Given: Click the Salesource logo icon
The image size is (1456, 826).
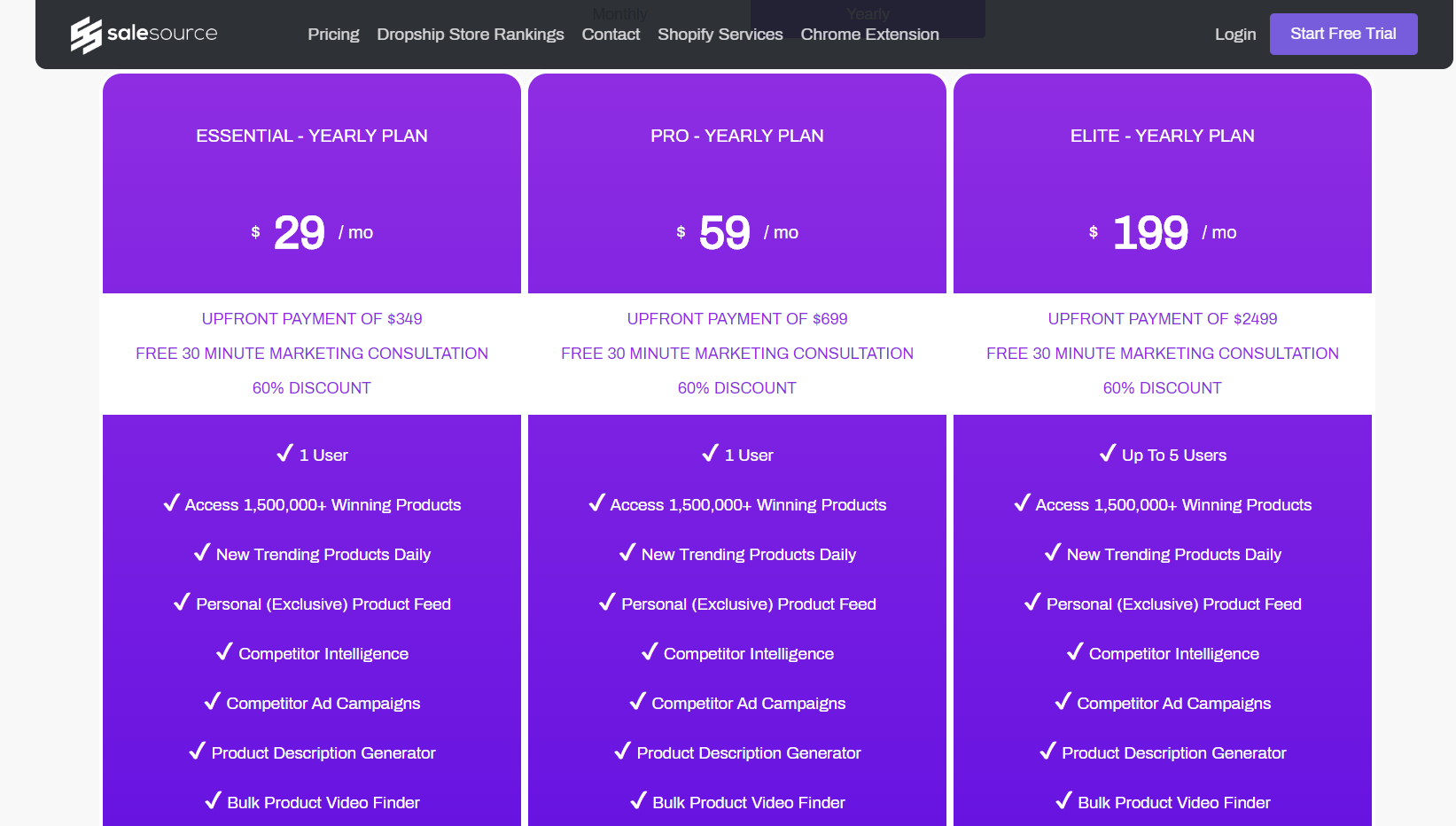Looking at the screenshot, I should (x=86, y=35).
